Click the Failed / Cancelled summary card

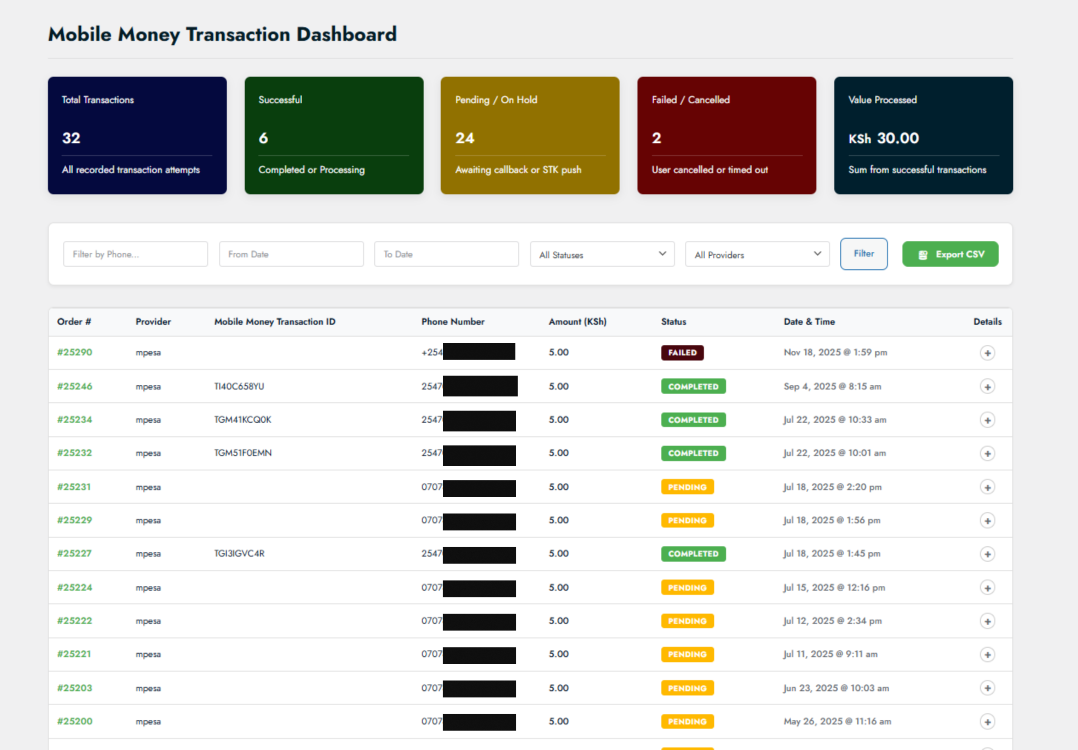coord(726,135)
